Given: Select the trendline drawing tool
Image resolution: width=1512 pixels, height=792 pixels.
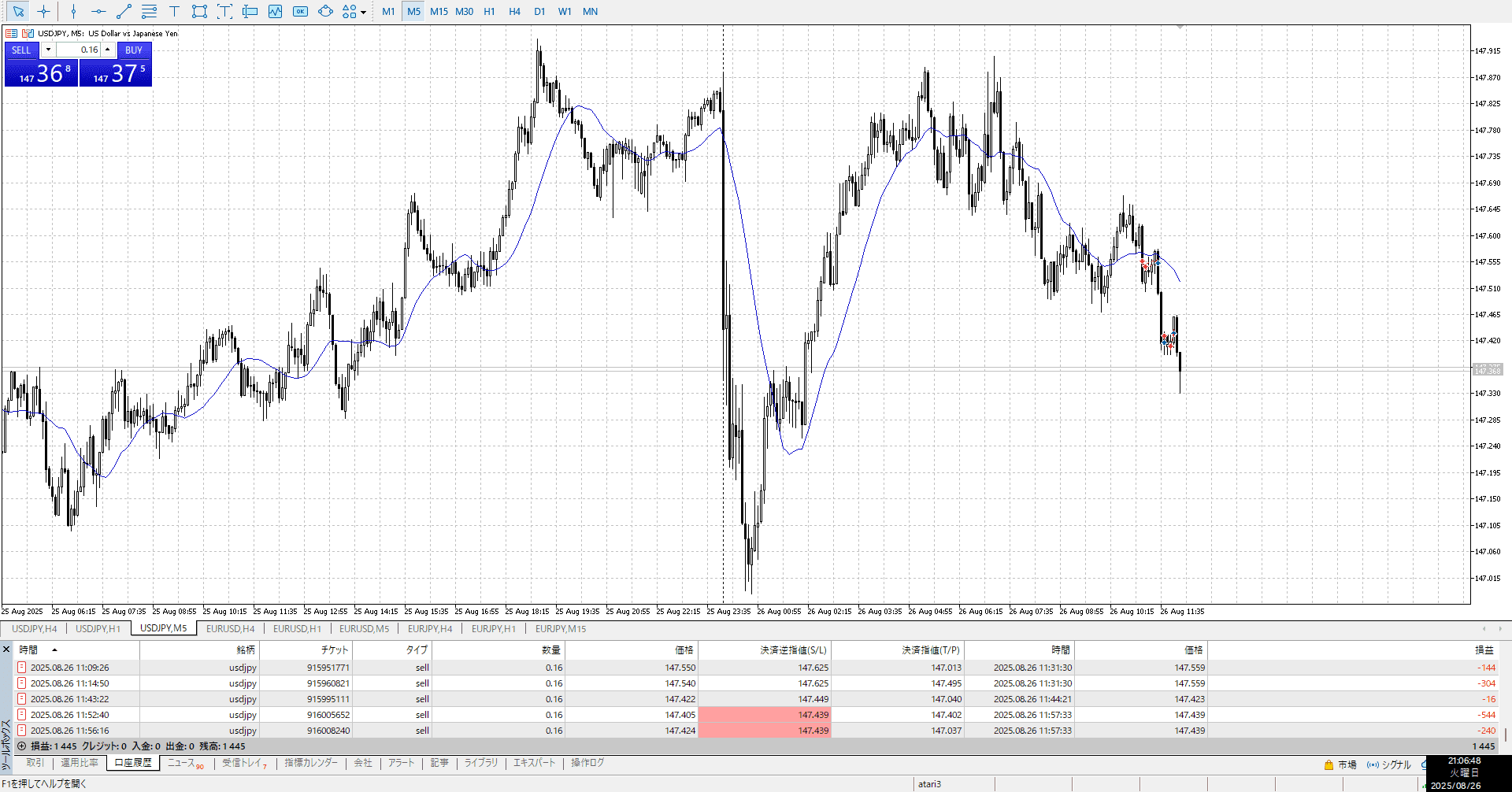Looking at the screenshot, I should [x=124, y=12].
